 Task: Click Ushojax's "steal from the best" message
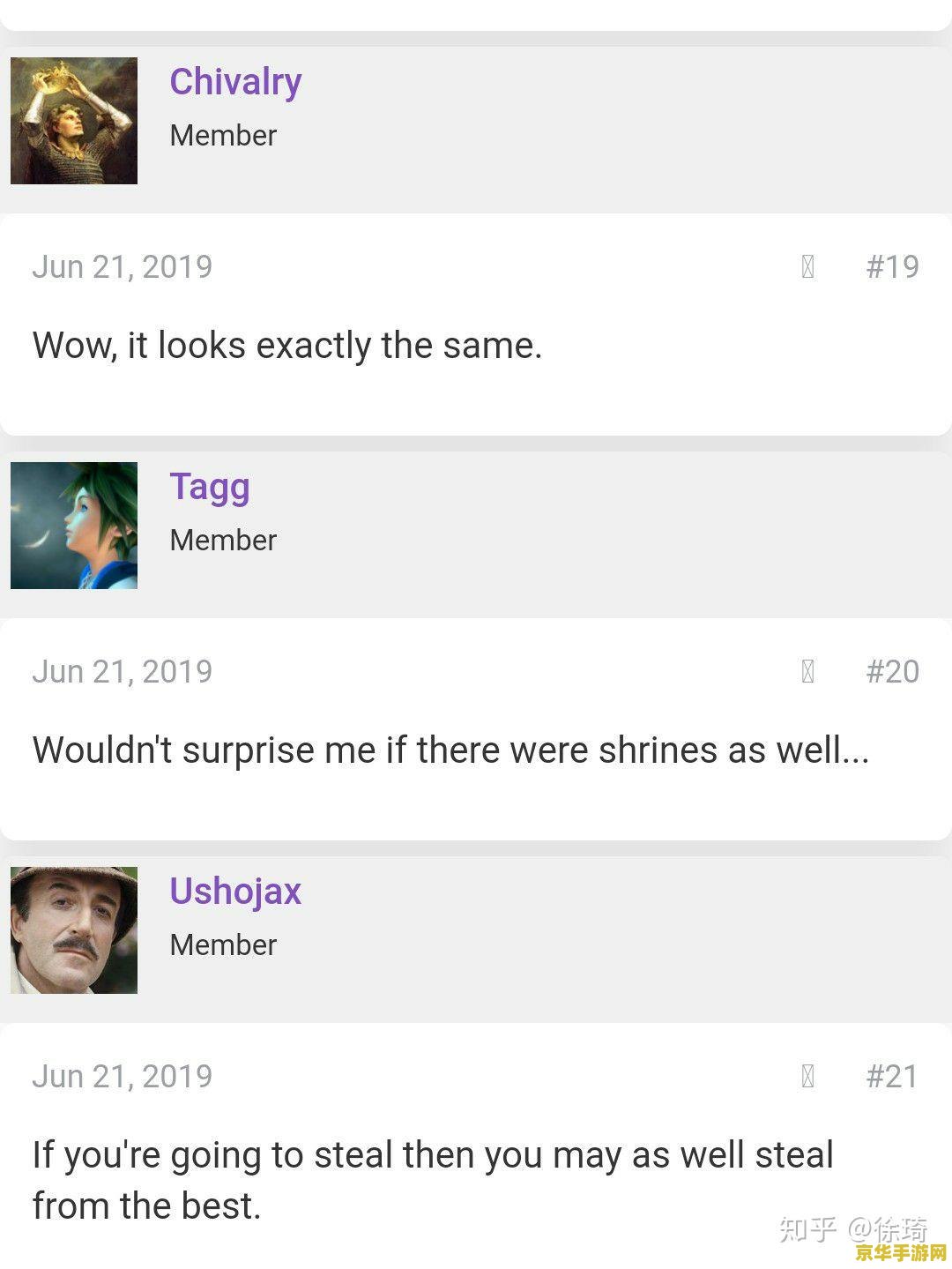(x=432, y=1180)
